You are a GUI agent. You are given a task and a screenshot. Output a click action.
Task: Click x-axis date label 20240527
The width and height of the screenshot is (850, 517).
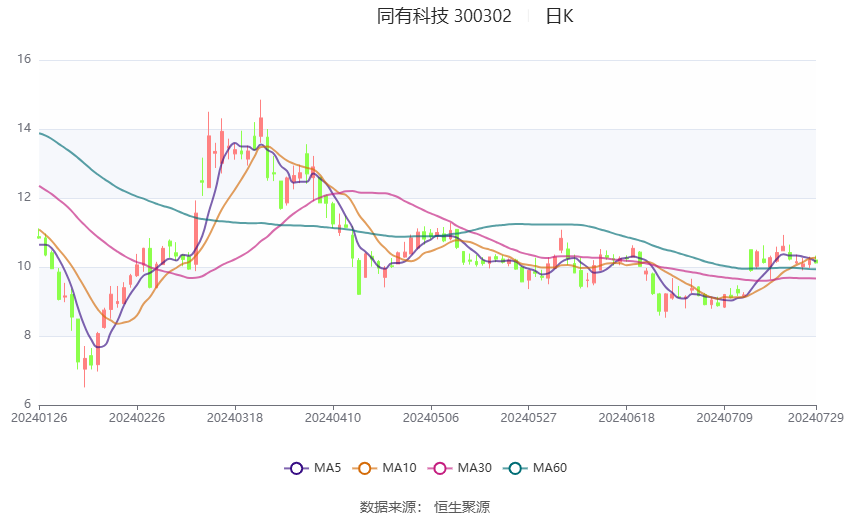[529, 418]
